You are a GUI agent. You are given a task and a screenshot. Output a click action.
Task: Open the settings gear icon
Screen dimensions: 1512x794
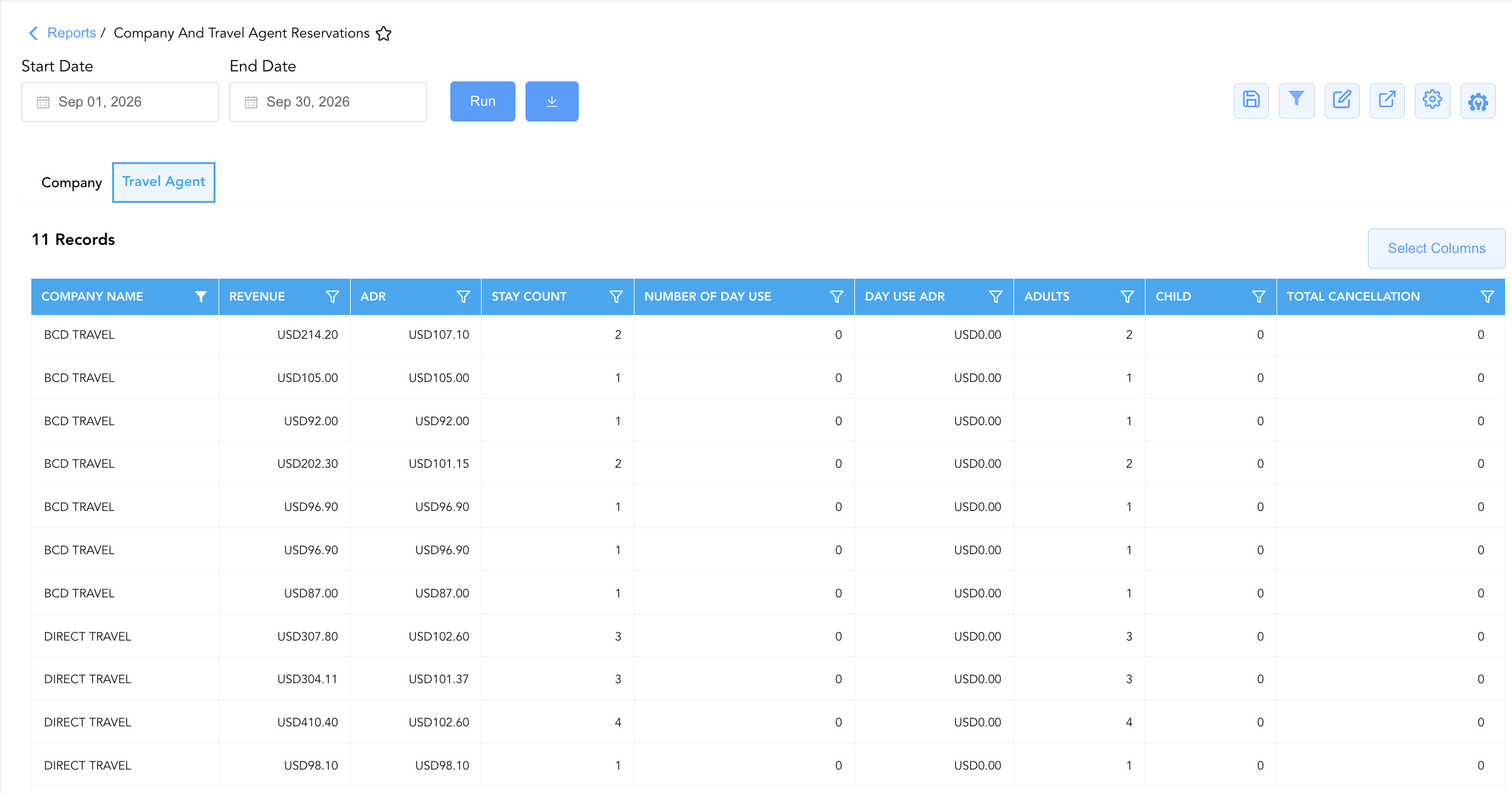tap(1432, 100)
